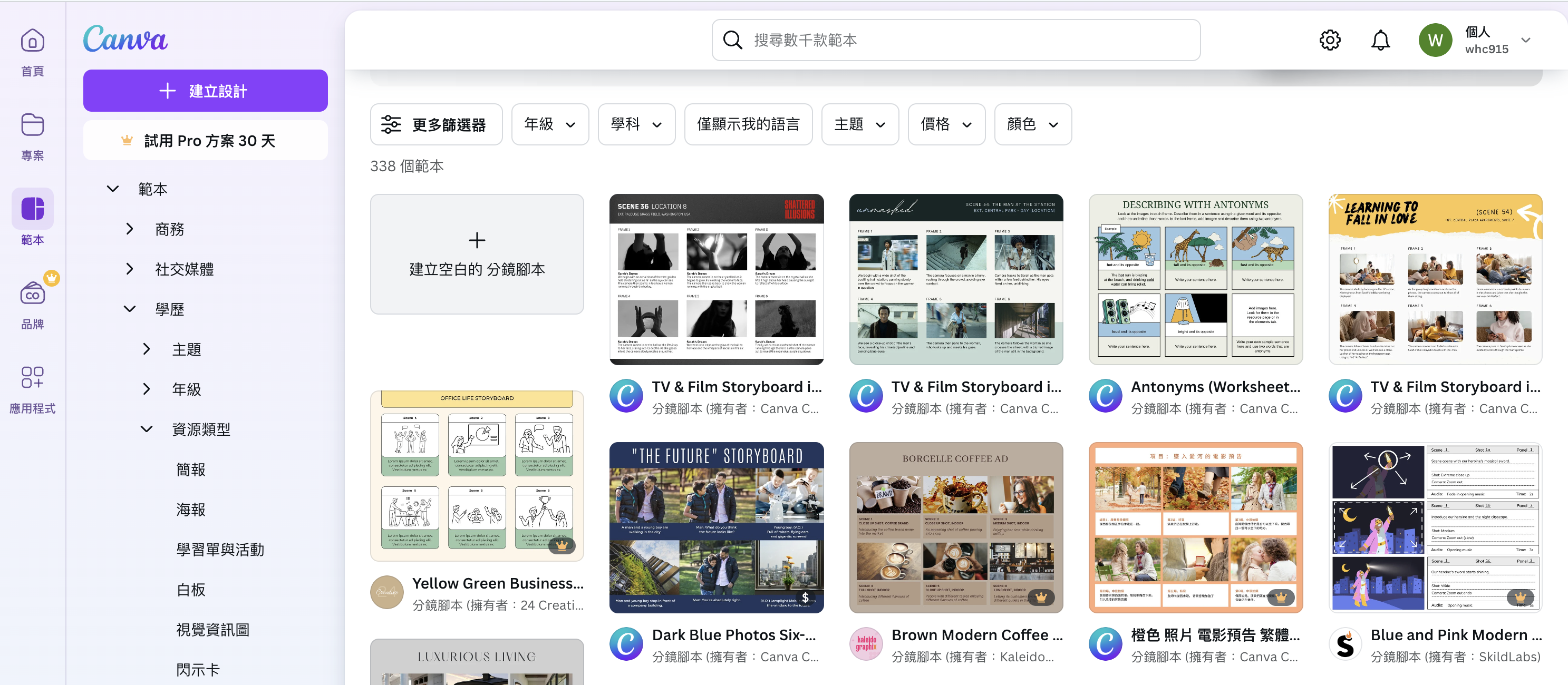
Task: Toggle 僅顯示我的語言 language filter
Action: coord(748,125)
